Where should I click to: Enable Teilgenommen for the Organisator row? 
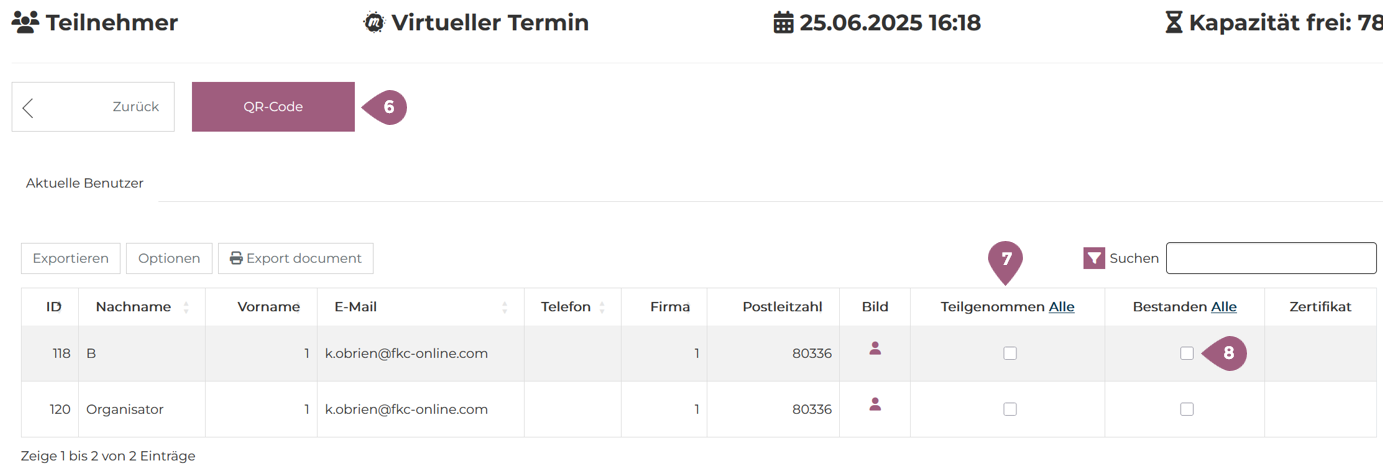click(x=1010, y=409)
